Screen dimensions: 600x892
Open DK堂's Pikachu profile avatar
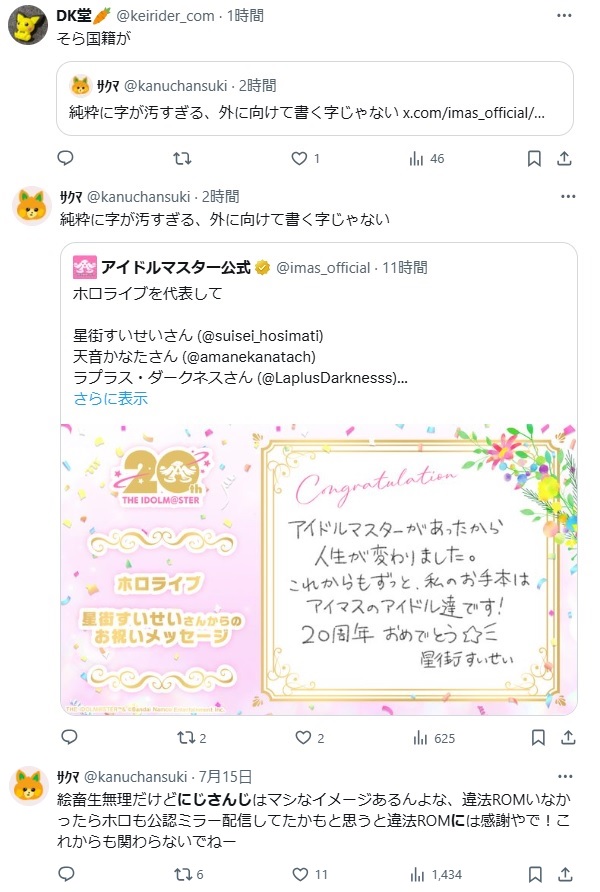click(28, 26)
